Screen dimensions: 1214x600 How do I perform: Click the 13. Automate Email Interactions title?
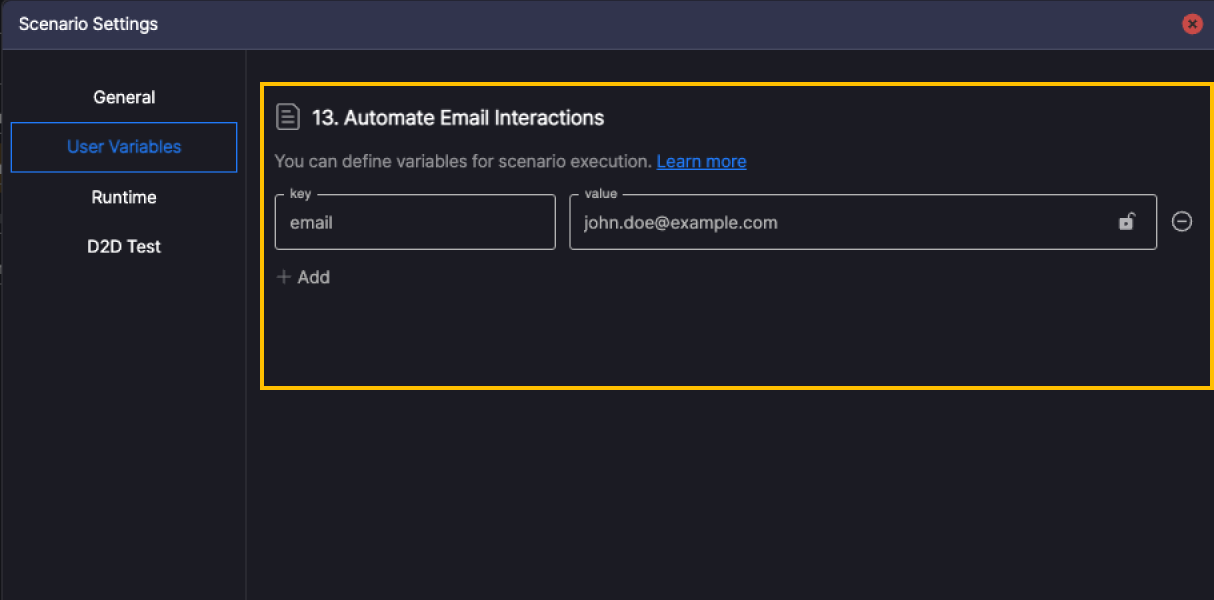458,118
